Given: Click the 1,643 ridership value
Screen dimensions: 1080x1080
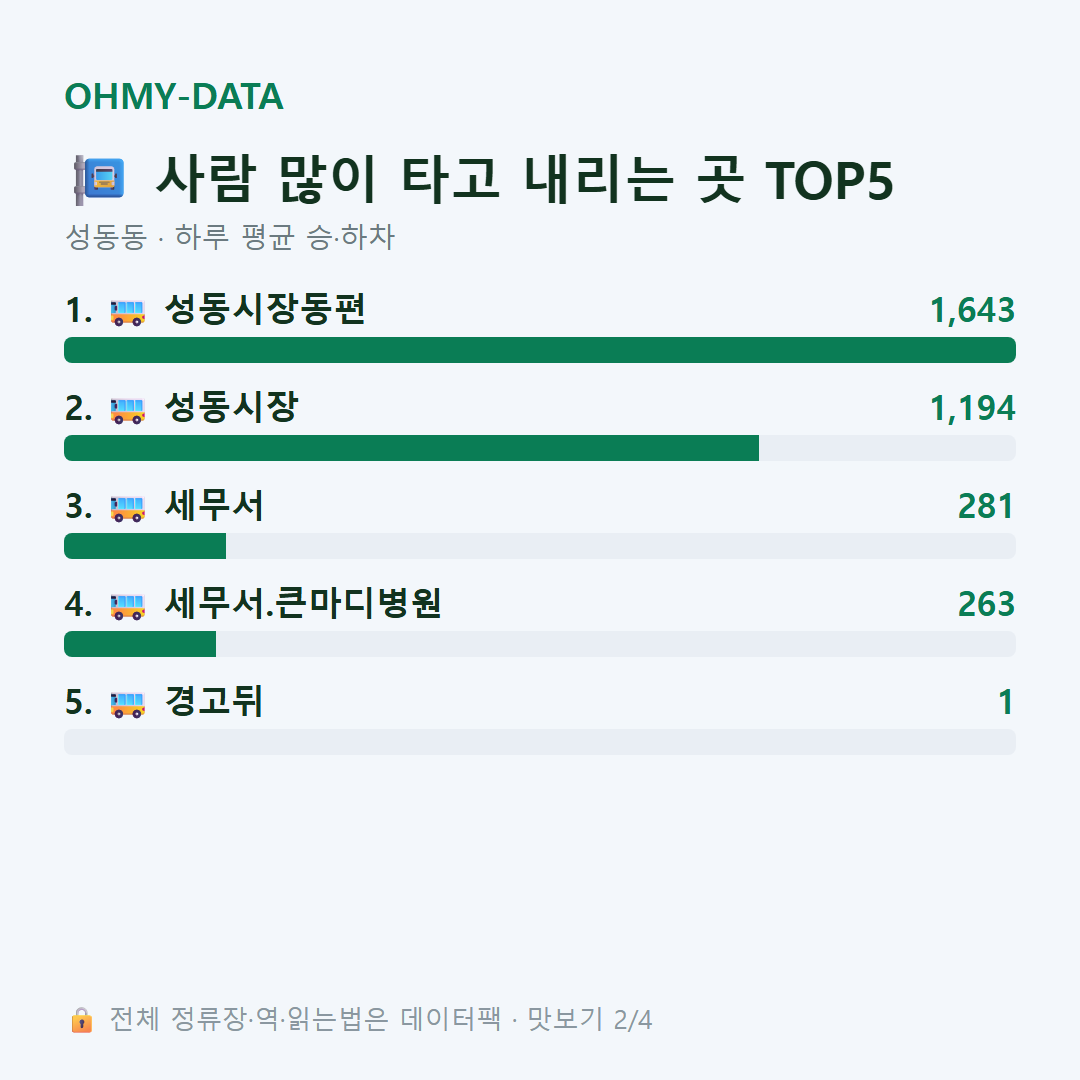Looking at the screenshot, I should [972, 311].
